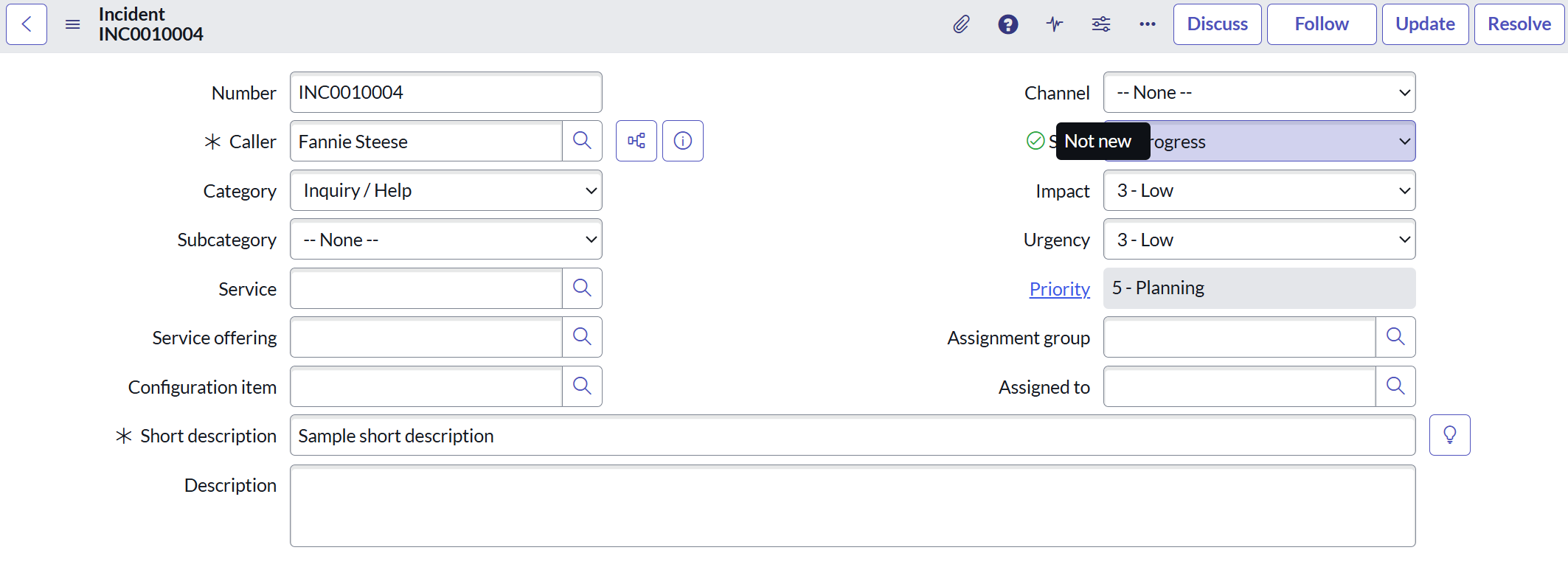
Task: Look up Assignment group with magnifier
Action: point(1395,337)
